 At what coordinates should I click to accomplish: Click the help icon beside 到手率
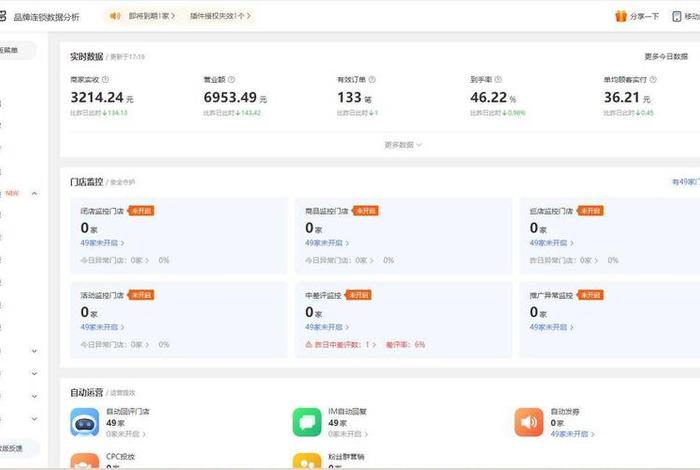[x=498, y=79]
